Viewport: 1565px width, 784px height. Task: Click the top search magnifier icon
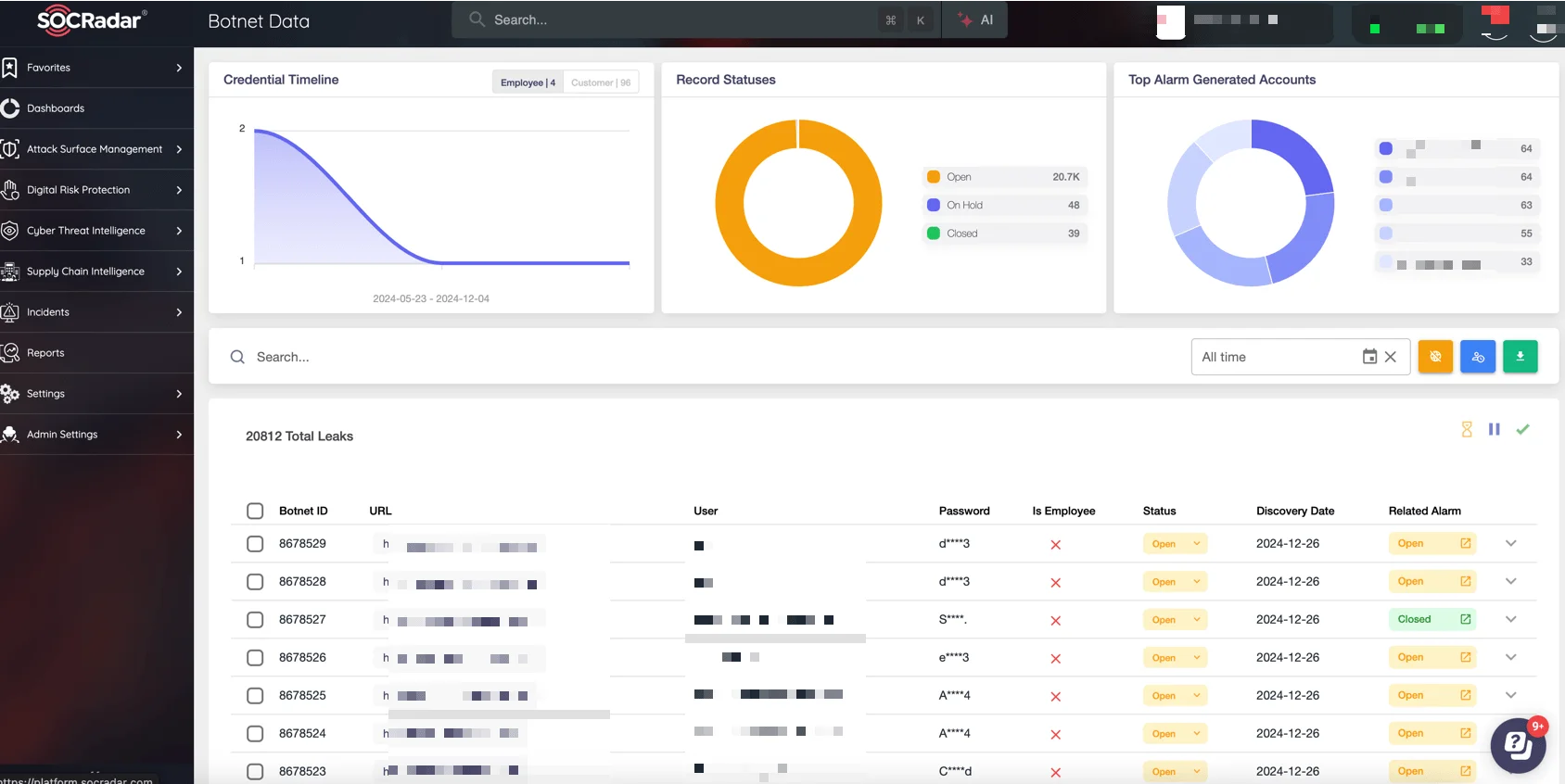(477, 19)
